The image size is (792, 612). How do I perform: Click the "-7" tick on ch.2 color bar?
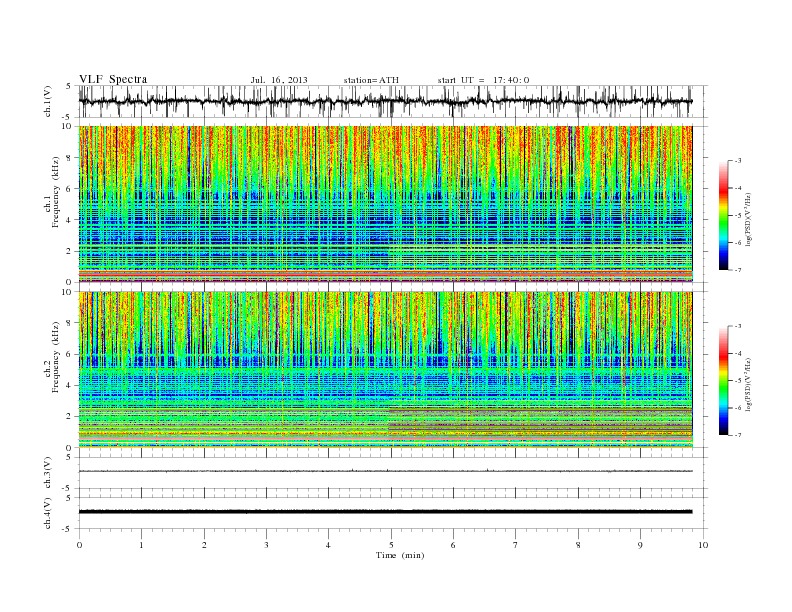tap(737, 435)
